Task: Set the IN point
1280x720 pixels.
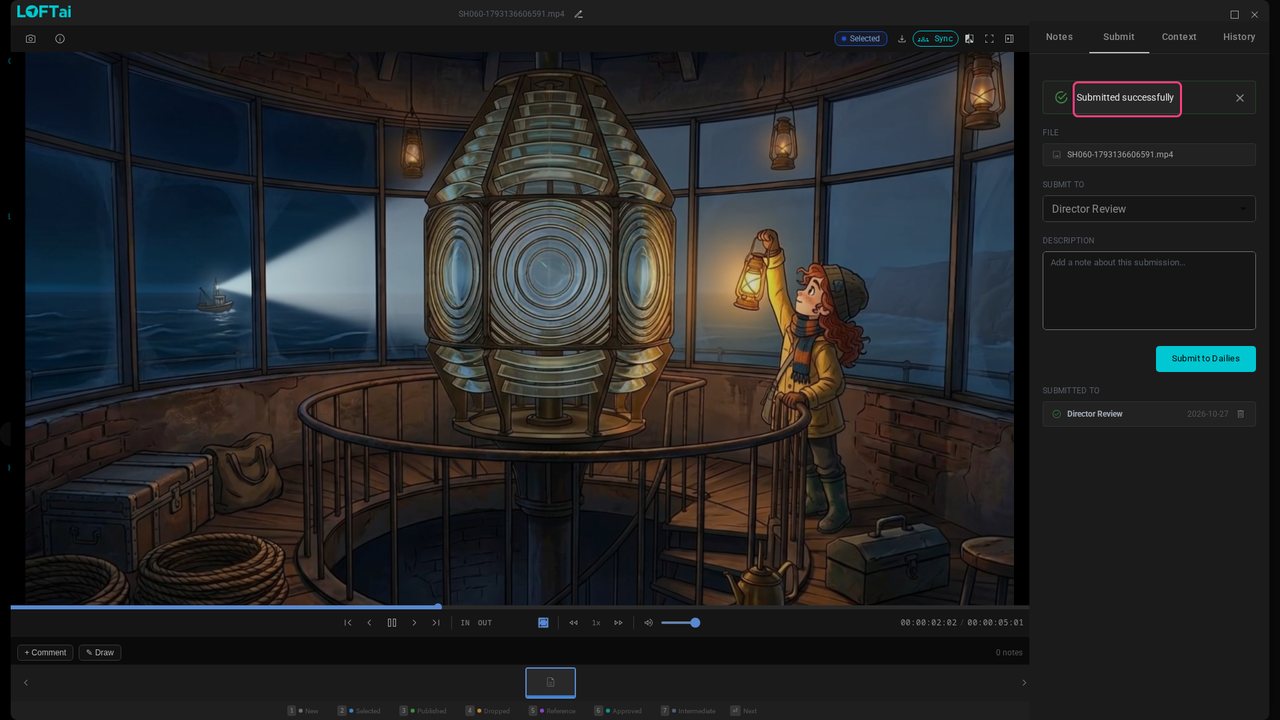Action: coord(465,623)
